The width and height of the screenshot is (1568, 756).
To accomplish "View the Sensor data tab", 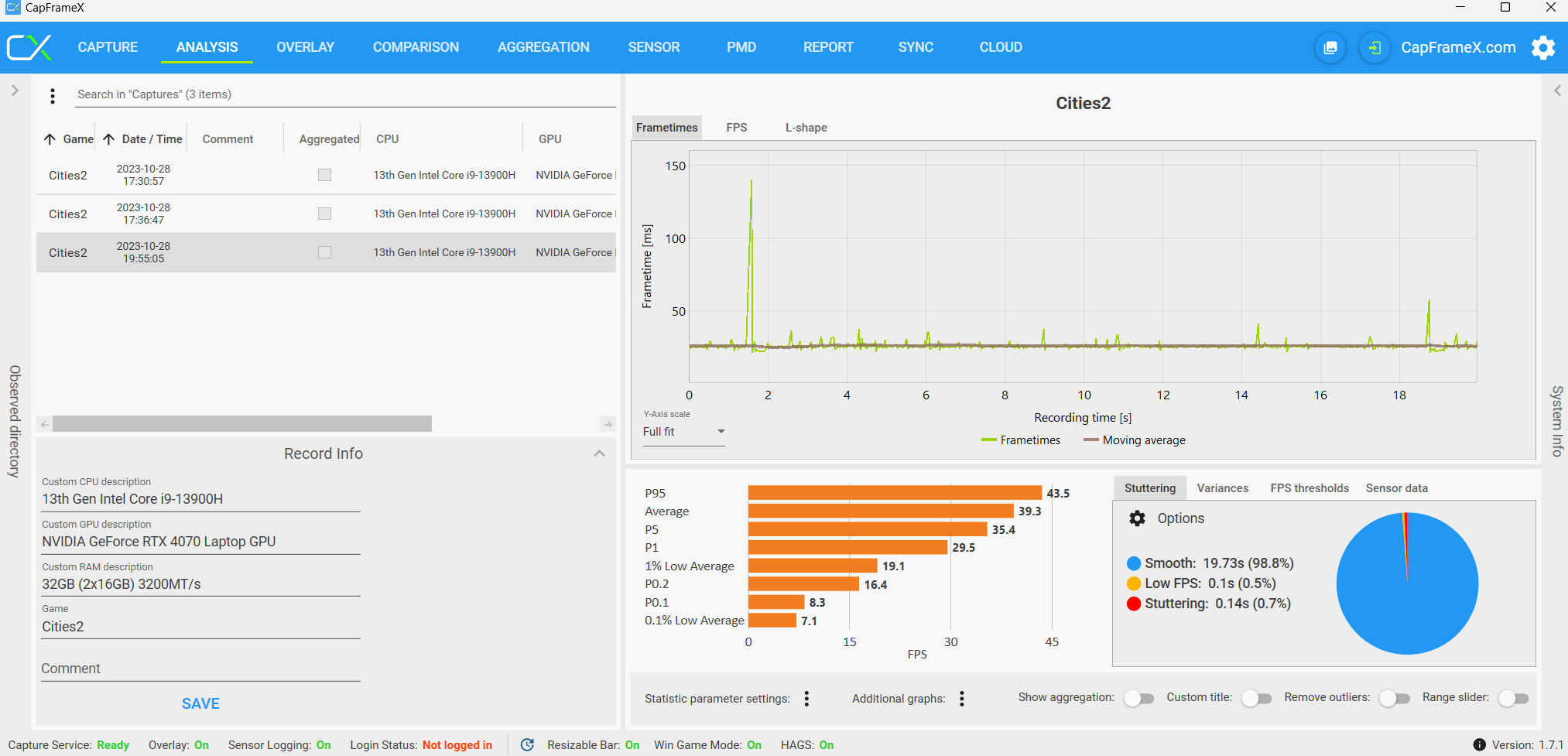I will [x=1397, y=488].
